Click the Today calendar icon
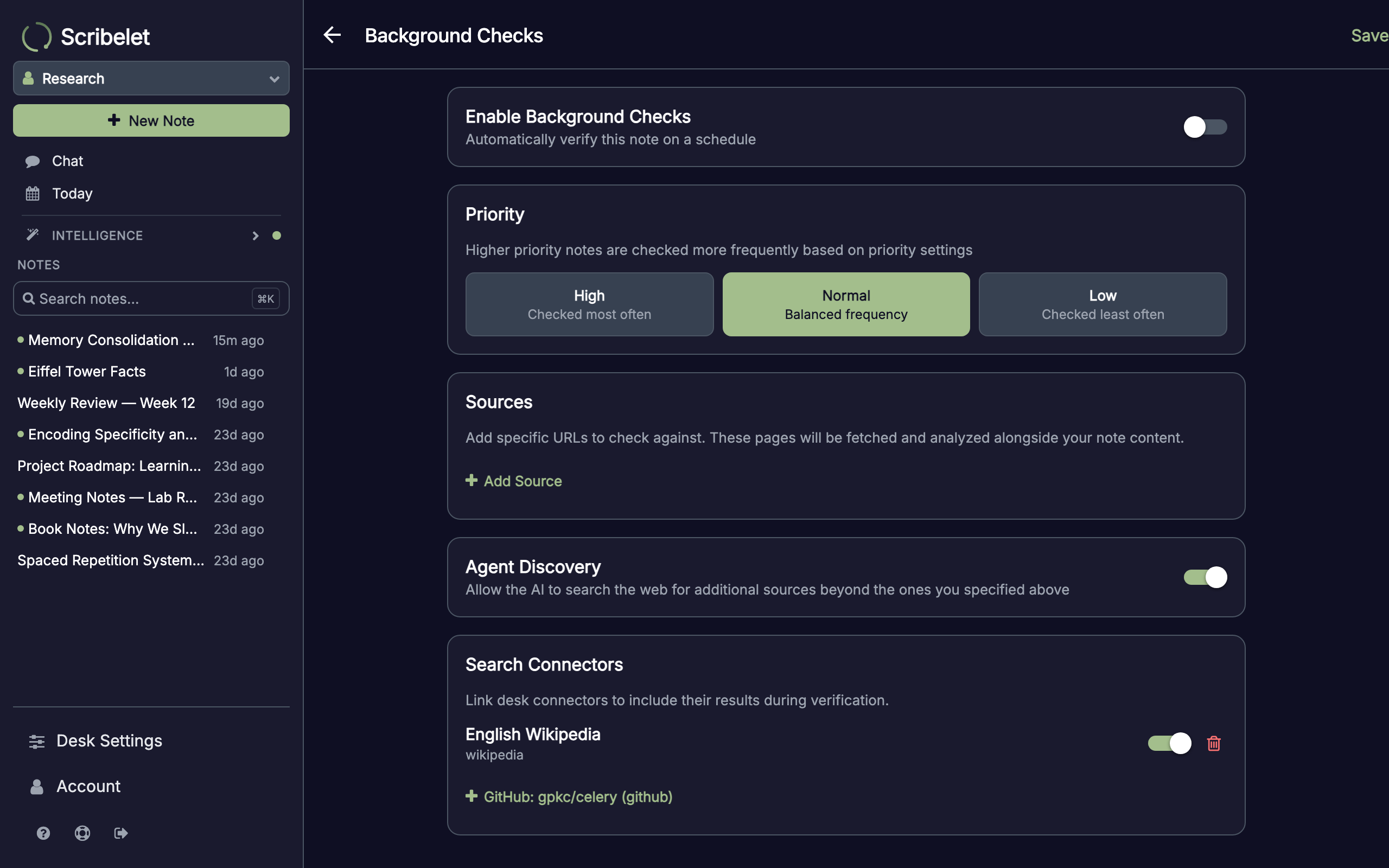The width and height of the screenshot is (1389, 868). point(33,194)
